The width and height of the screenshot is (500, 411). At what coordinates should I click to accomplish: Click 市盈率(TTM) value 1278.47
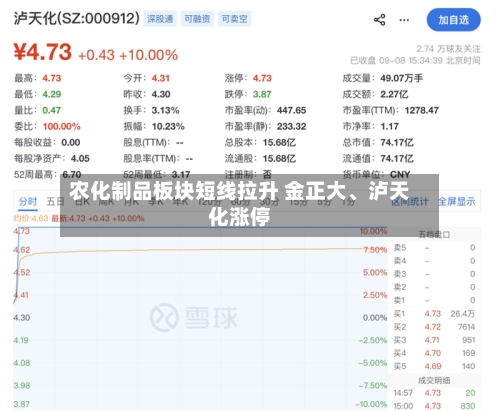422,110
